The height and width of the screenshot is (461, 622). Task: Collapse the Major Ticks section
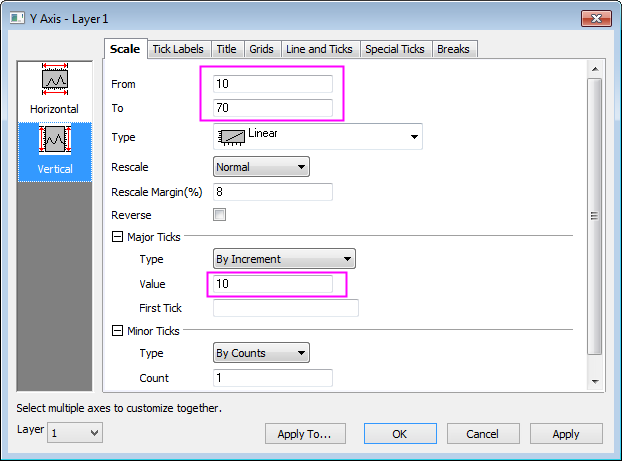(117, 237)
